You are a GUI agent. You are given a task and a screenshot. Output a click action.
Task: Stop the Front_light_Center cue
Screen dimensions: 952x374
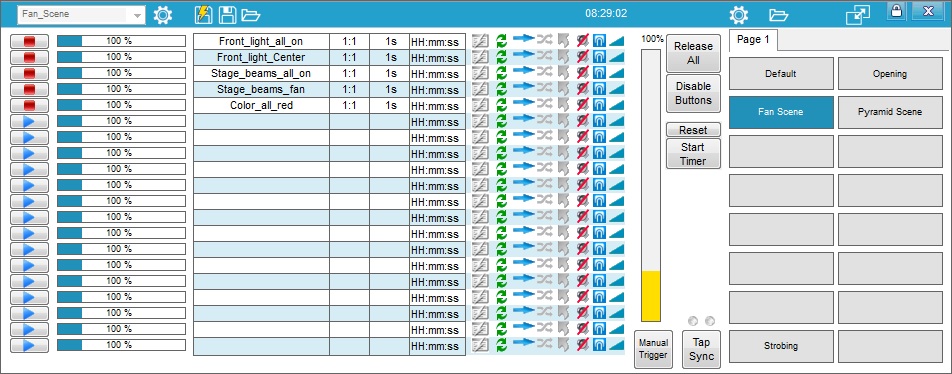click(30, 57)
